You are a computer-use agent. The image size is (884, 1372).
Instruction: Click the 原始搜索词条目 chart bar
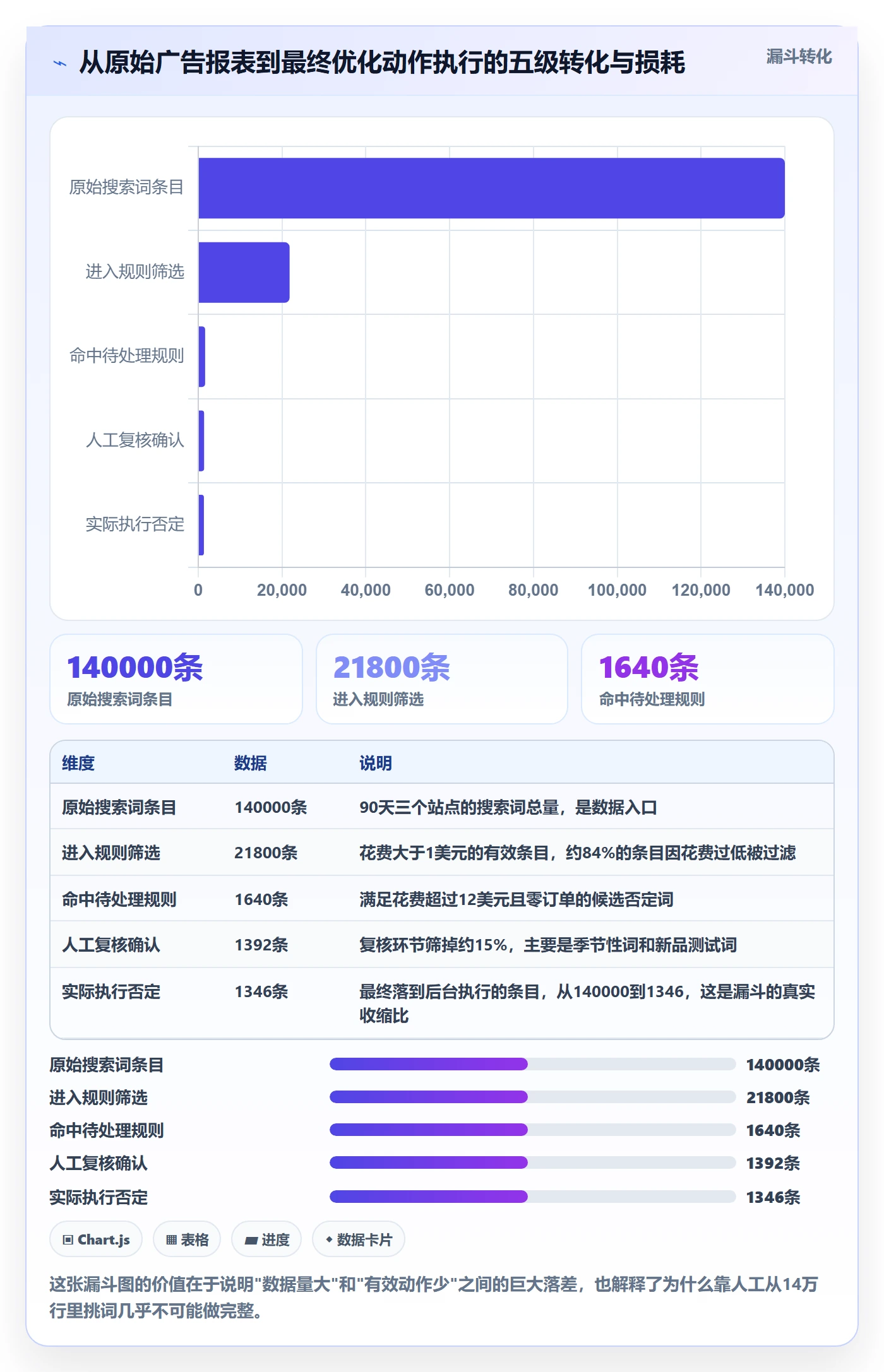click(x=491, y=188)
